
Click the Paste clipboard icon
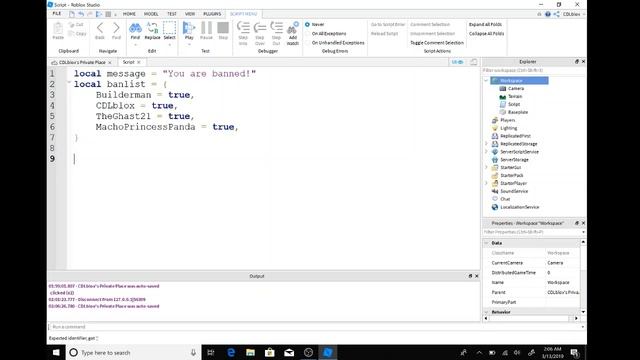58,31
